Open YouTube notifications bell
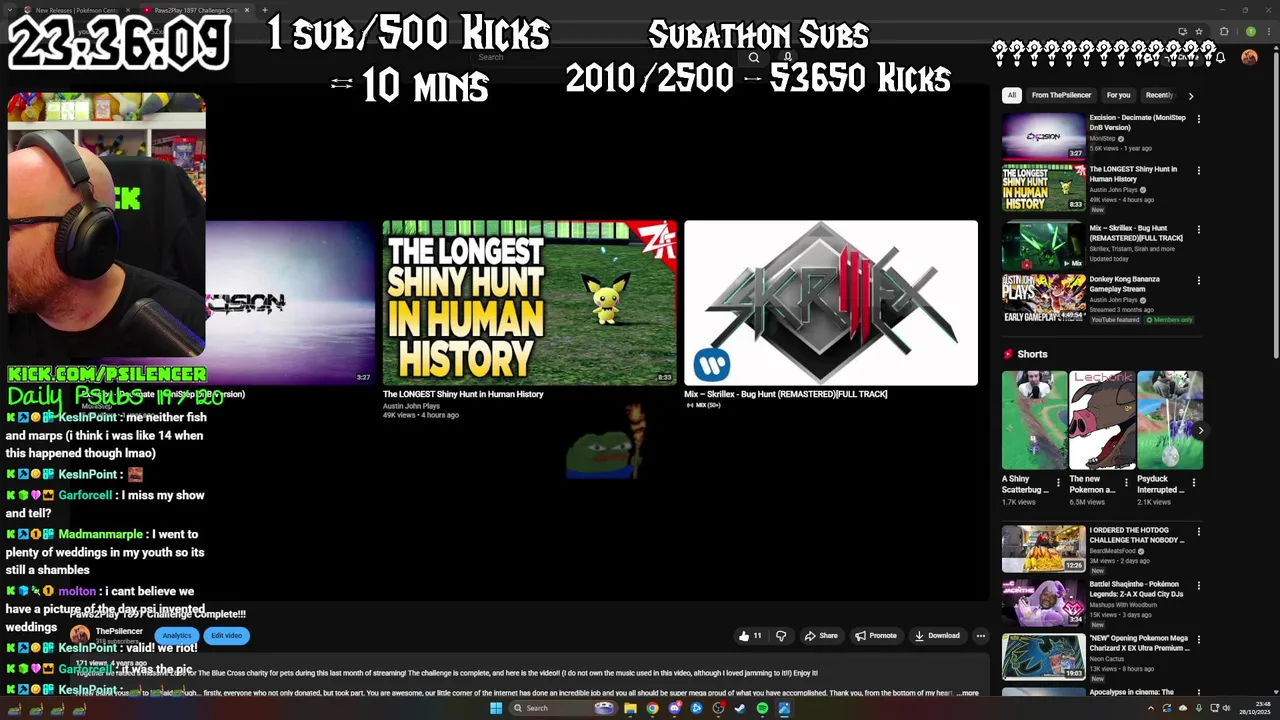This screenshot has width=1280, height=720. (1220, 57)
